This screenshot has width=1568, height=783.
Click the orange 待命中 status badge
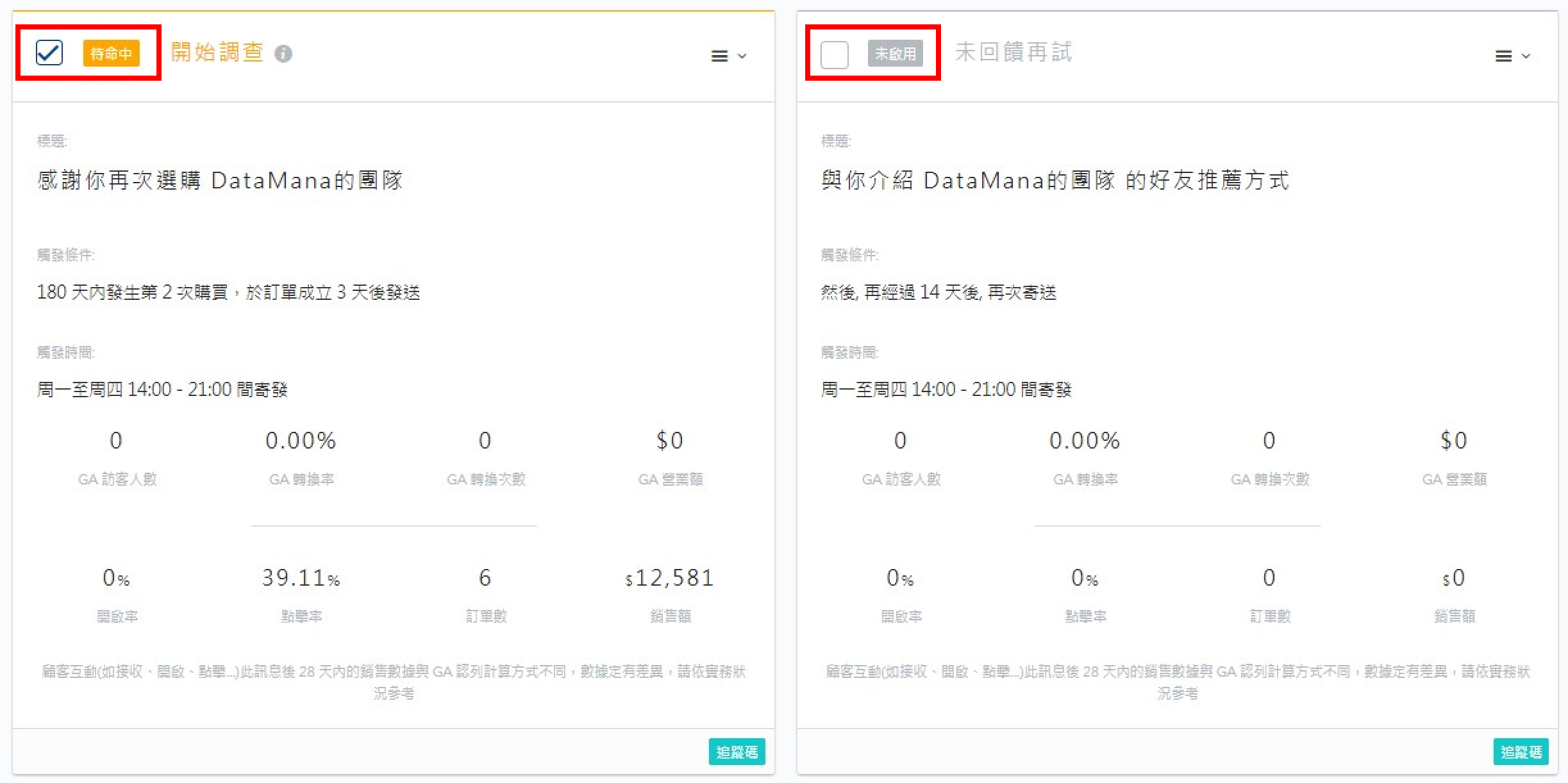pos(111,53)
